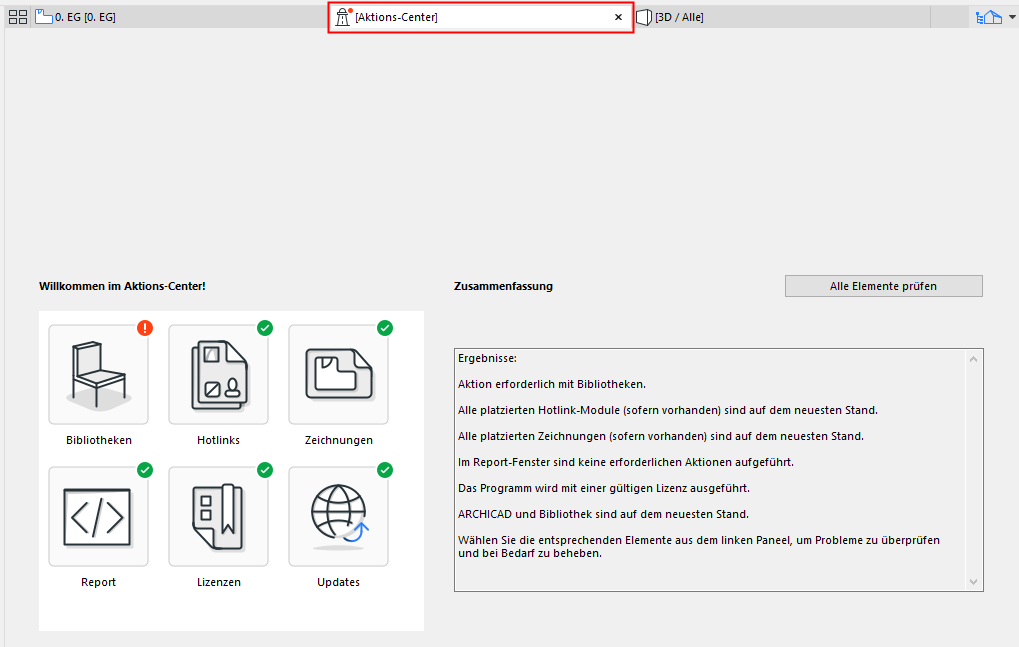
Task: Expand the dropdown arrow beside building icon
Action: 1012,18
